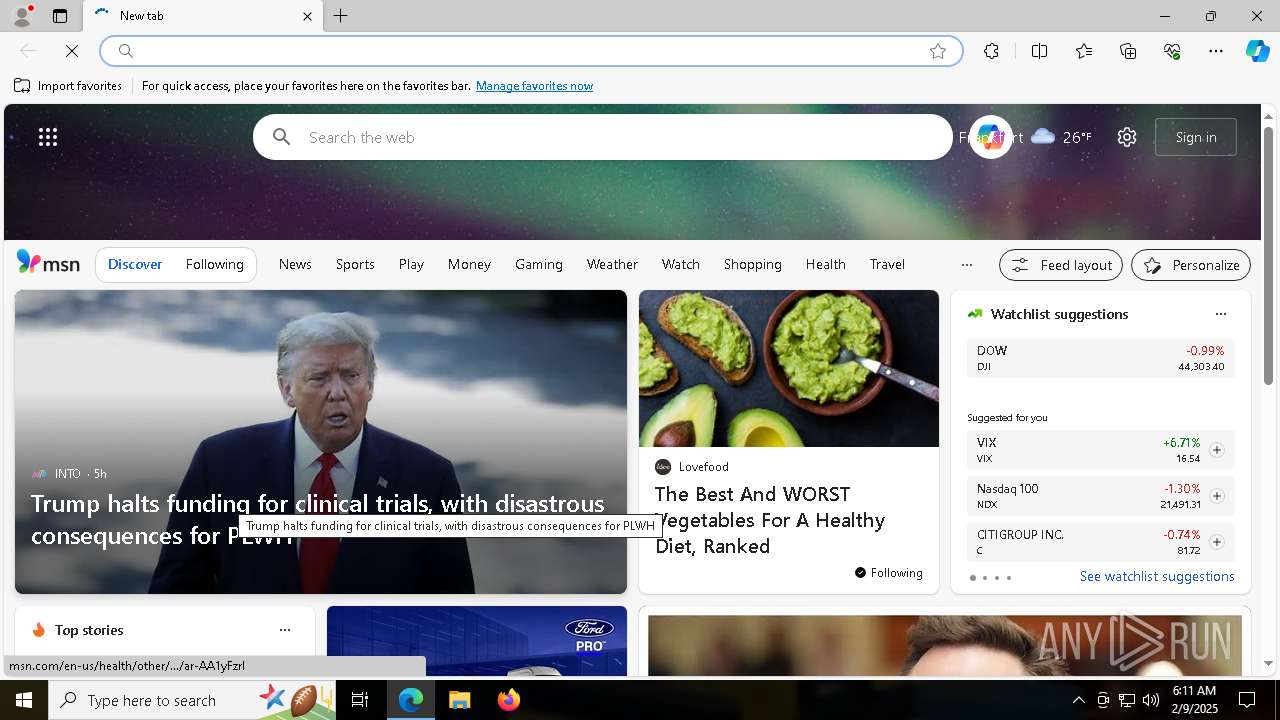Open the page settings gear
The image size is (1280, 720).
pyautogui.click(x=1127, y=137)
